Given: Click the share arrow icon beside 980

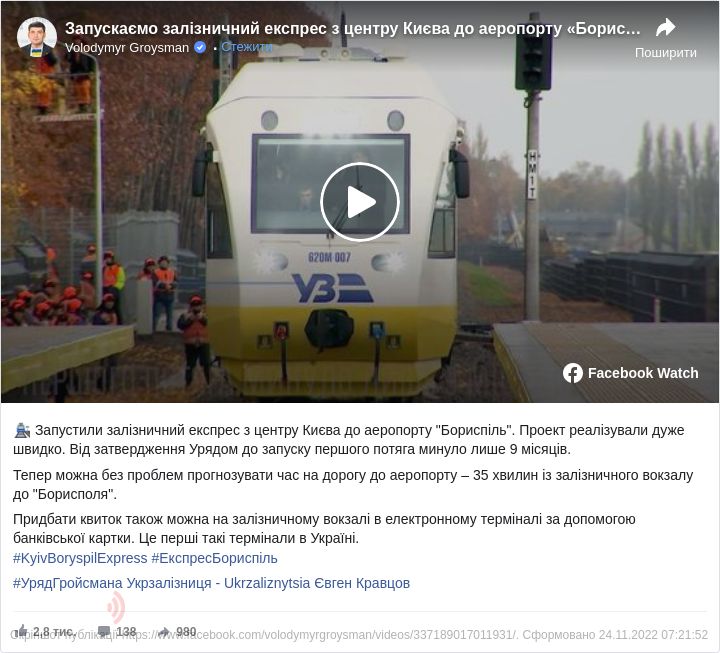Looking at the screenshot, I should 163,632.
